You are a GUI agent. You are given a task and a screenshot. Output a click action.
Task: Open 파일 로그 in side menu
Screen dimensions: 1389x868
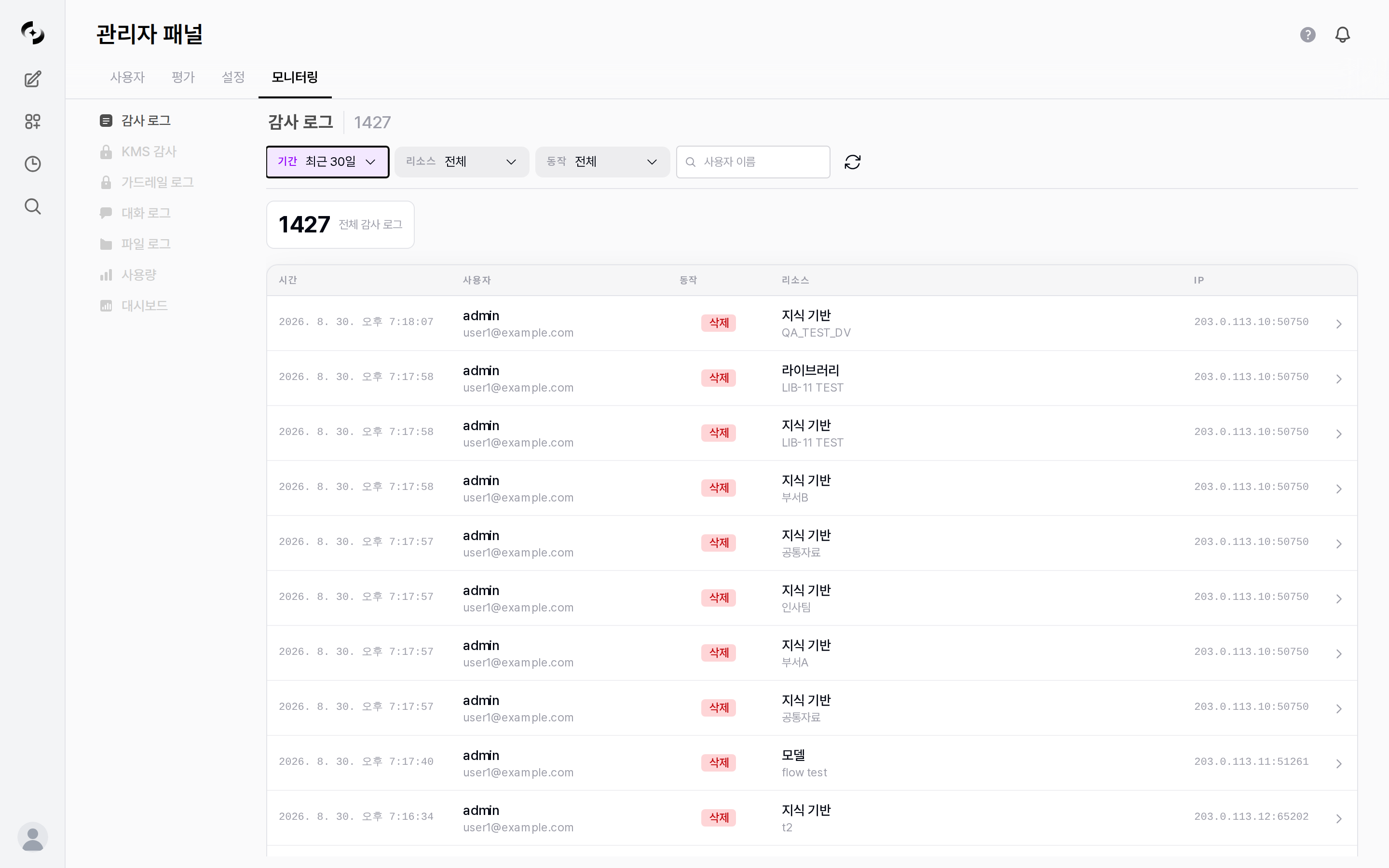[x=146, y=244]
